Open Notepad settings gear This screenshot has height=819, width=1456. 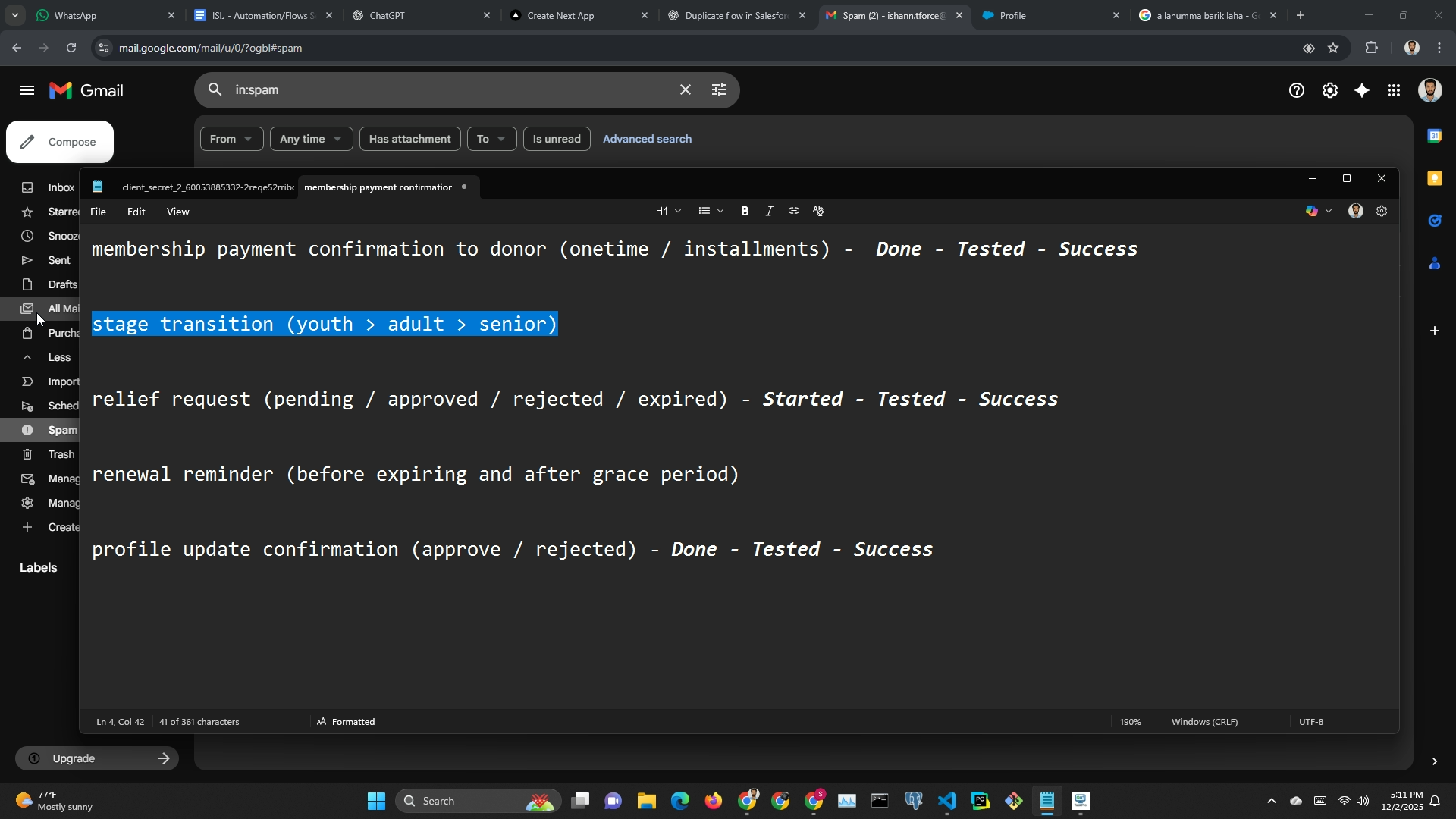point(1382,212)
